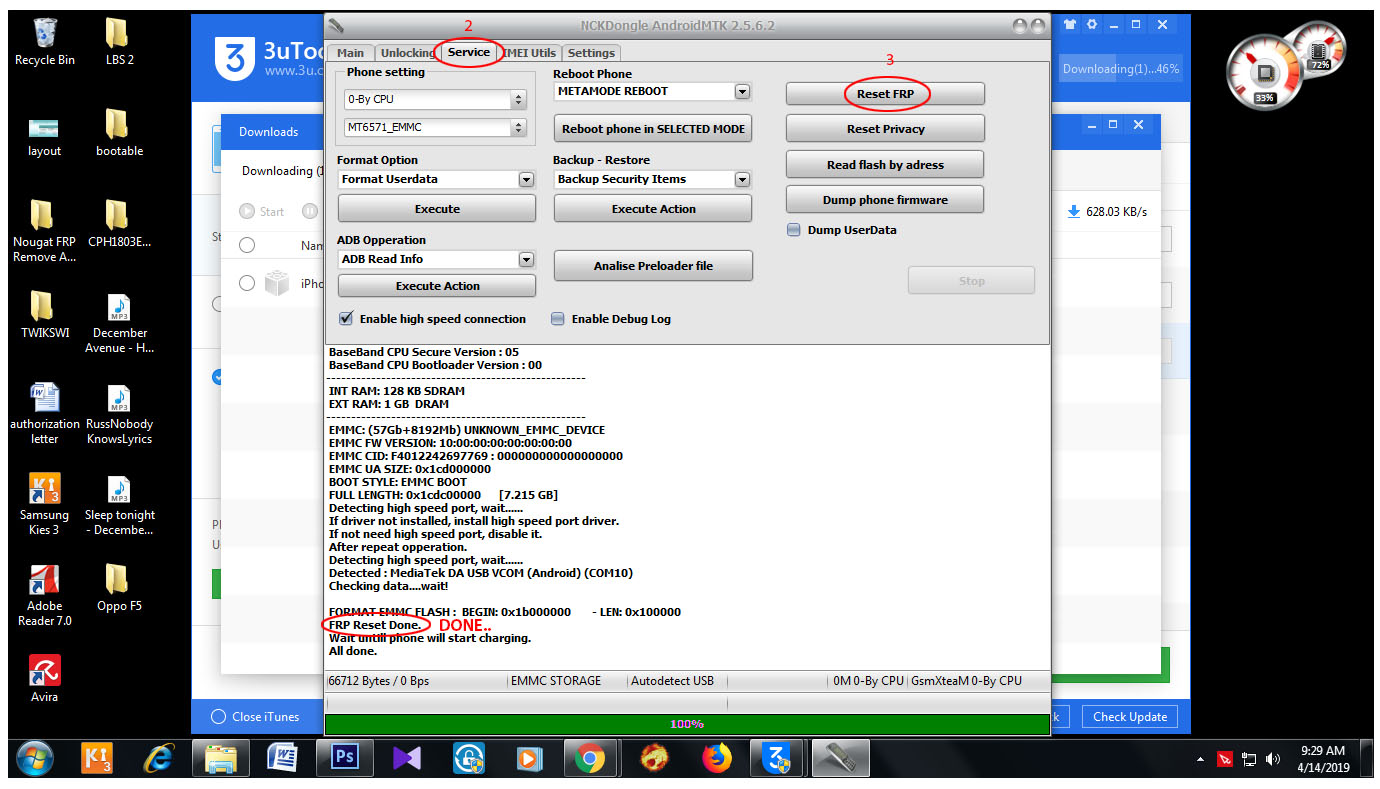Expand the ADB Read Info dropdown
Viewport: 1380px width, 789px height.
(526, 259)
